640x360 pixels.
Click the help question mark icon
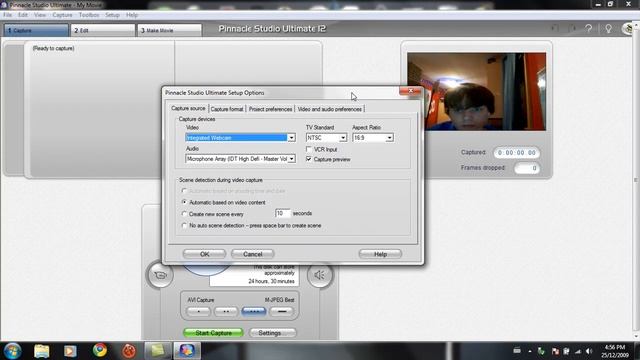588,29
